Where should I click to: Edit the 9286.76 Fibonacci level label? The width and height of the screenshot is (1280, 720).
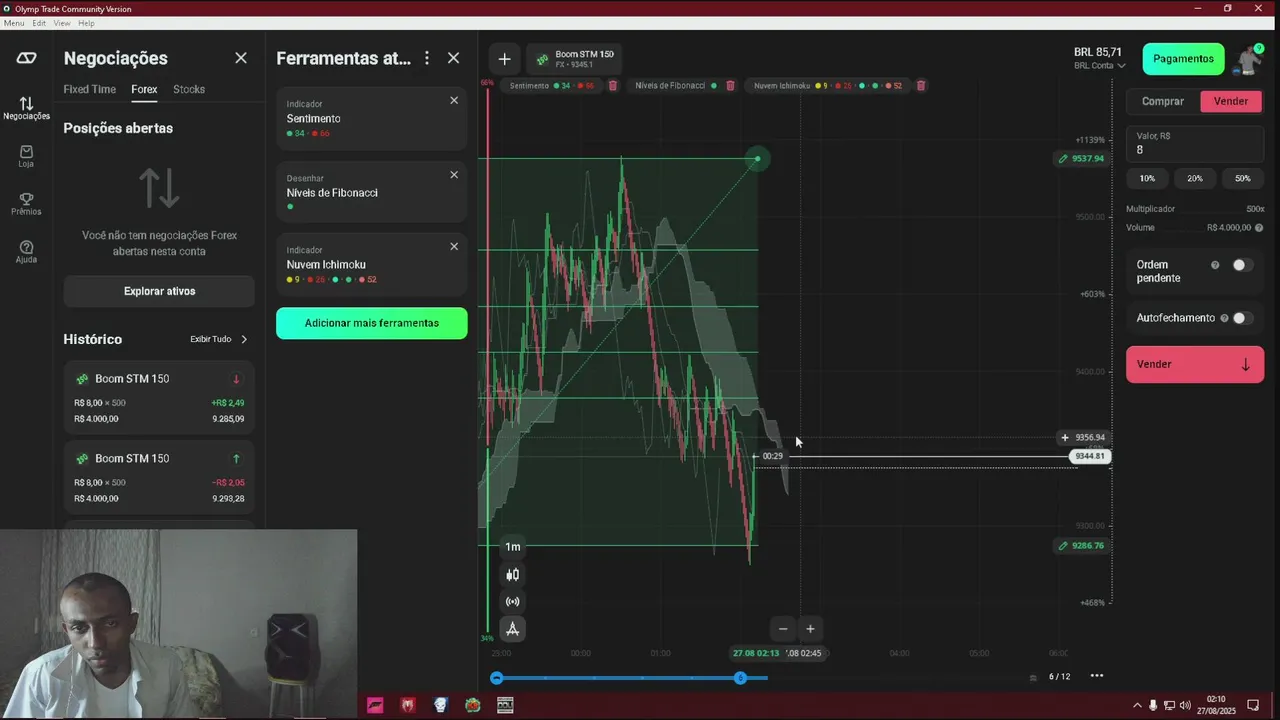(1082, 546)
